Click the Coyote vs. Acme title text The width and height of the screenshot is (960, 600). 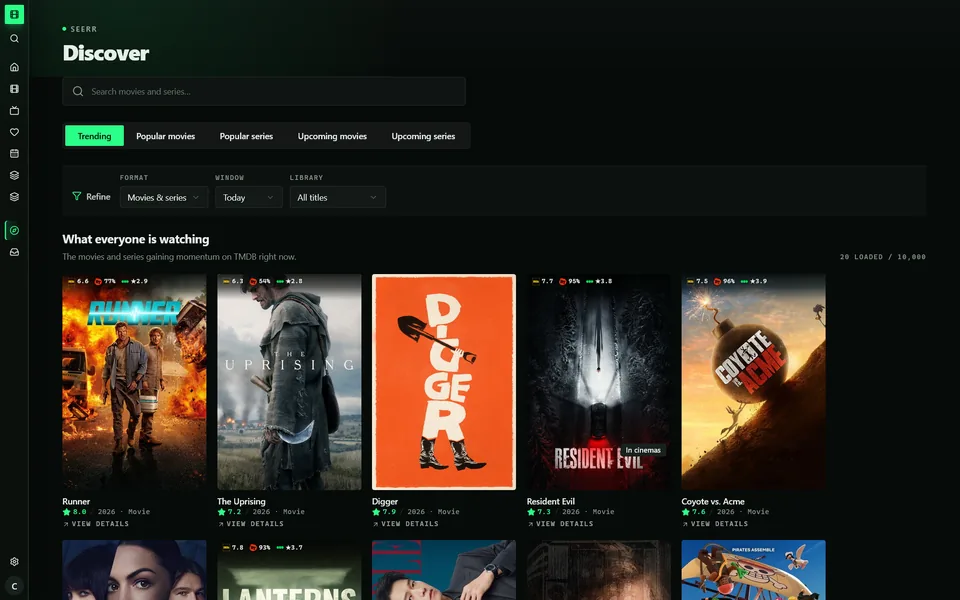click(x=713, y=501)
